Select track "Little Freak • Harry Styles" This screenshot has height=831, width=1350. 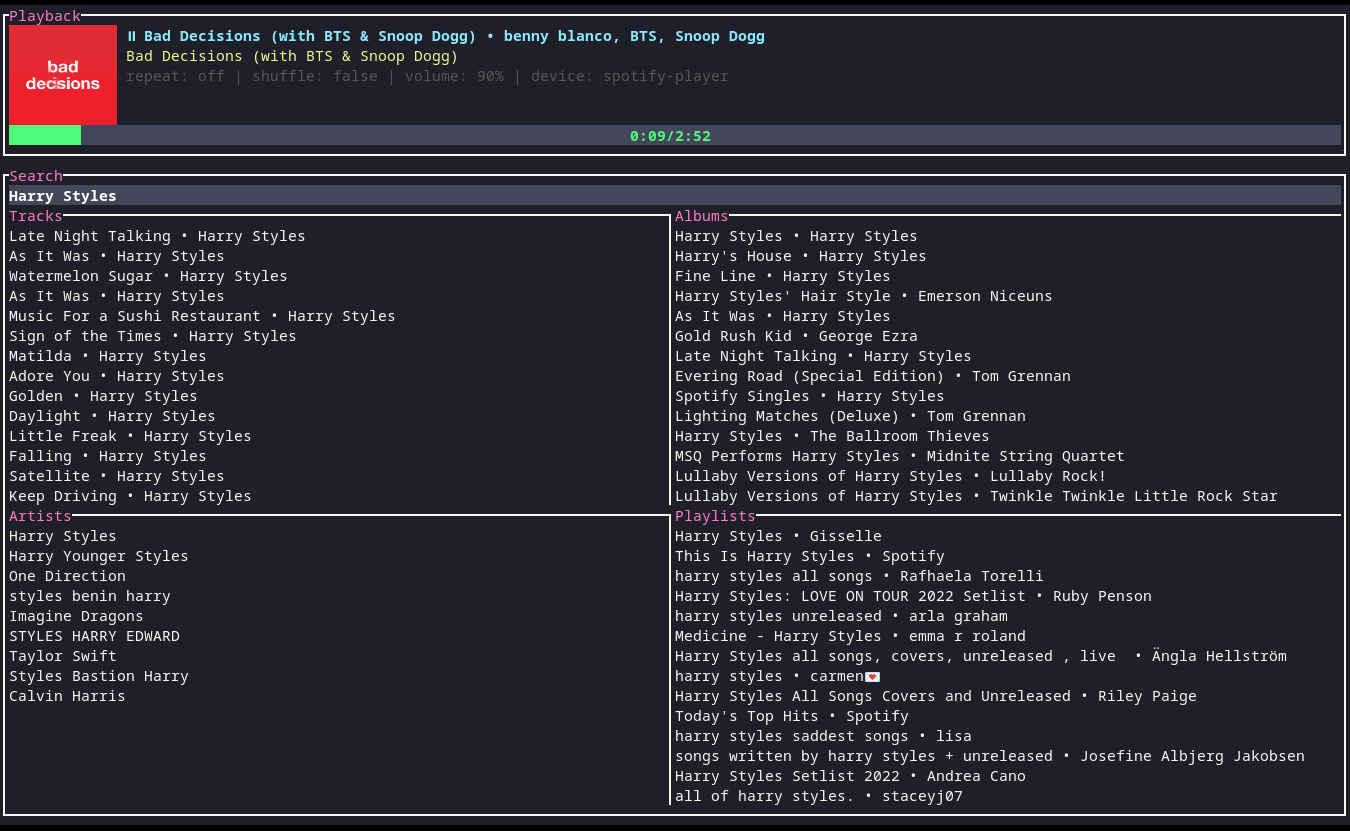click(x=130, y=436)
